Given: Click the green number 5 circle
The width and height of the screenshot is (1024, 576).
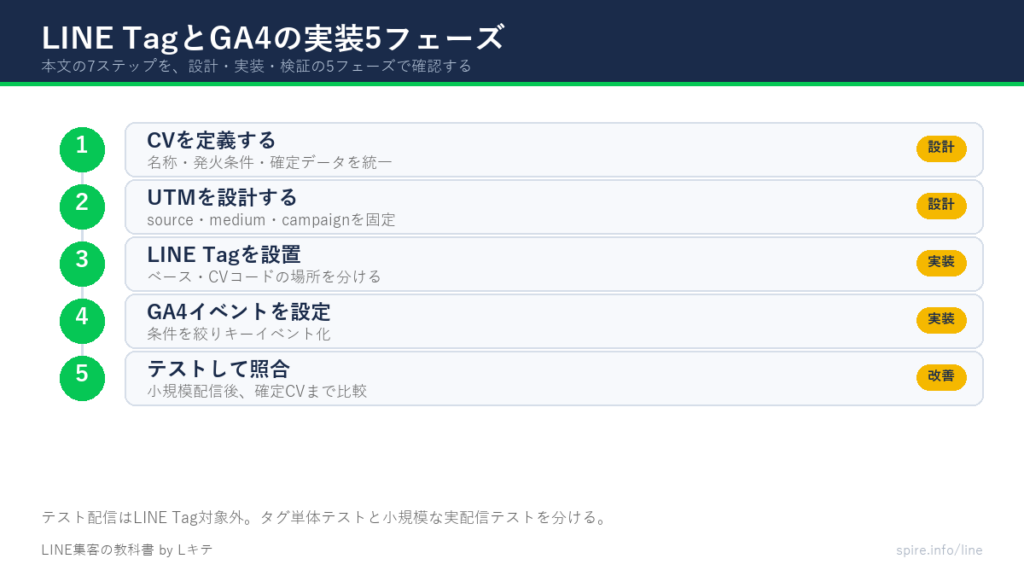Looking at the screenshot, I should [x=82, y=378].
